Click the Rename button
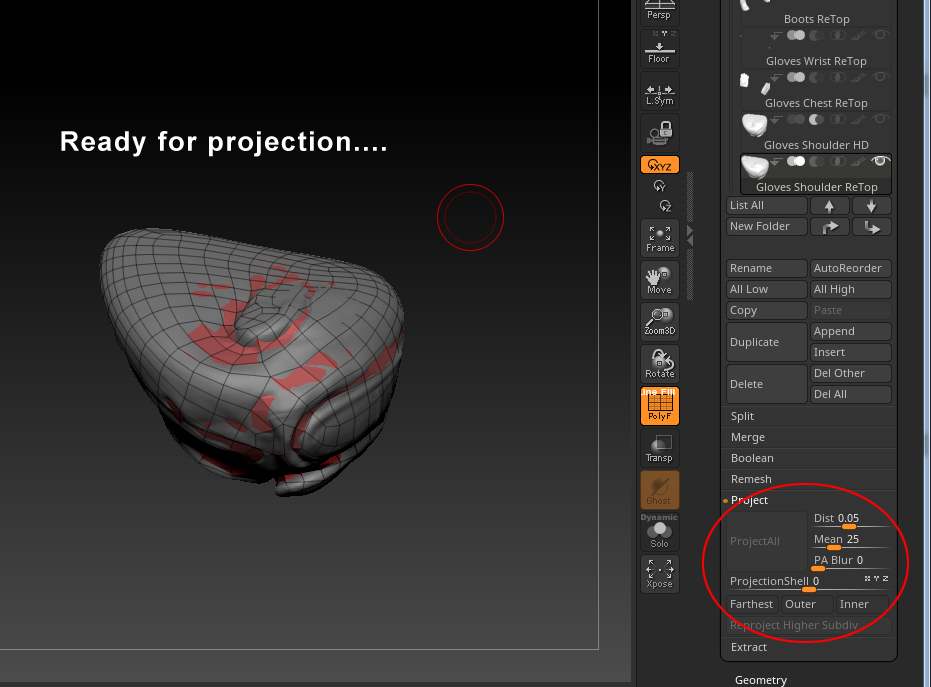931x687 pixels. click(x=767, y=268)
